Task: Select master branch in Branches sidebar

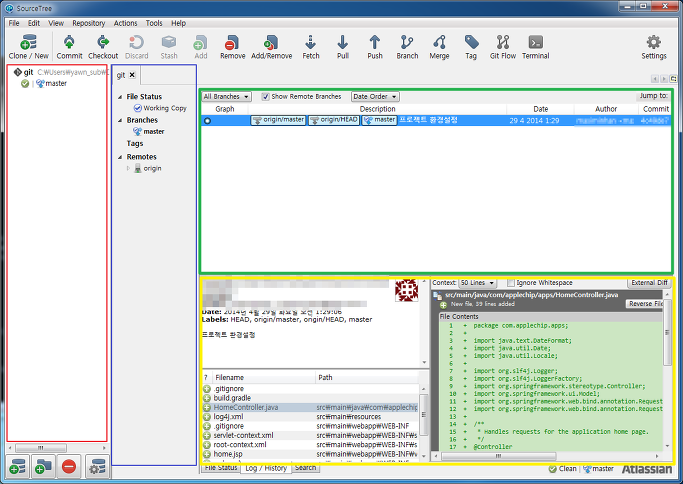Action: pos(149,132)
